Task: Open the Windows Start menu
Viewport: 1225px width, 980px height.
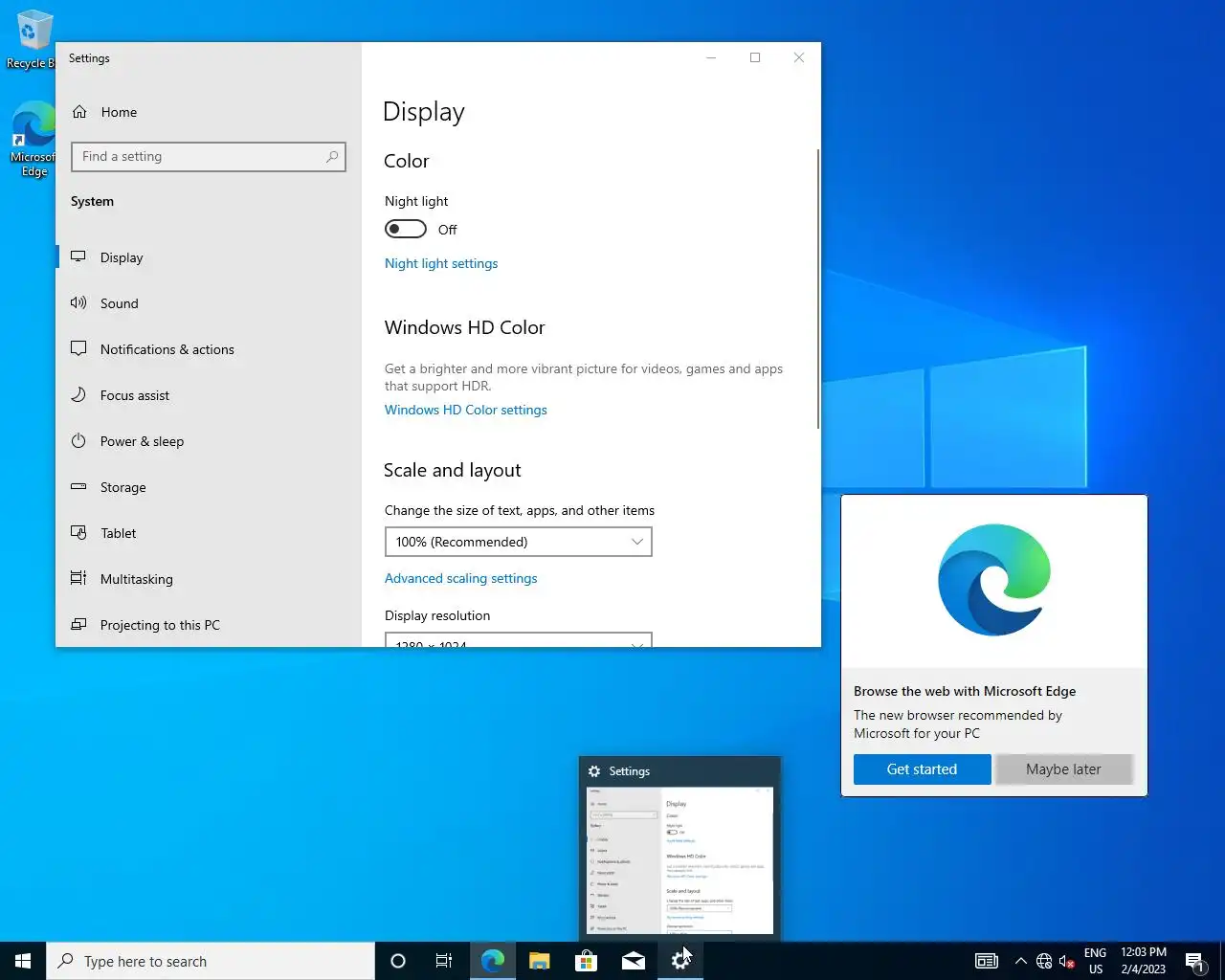Action: 23,961
